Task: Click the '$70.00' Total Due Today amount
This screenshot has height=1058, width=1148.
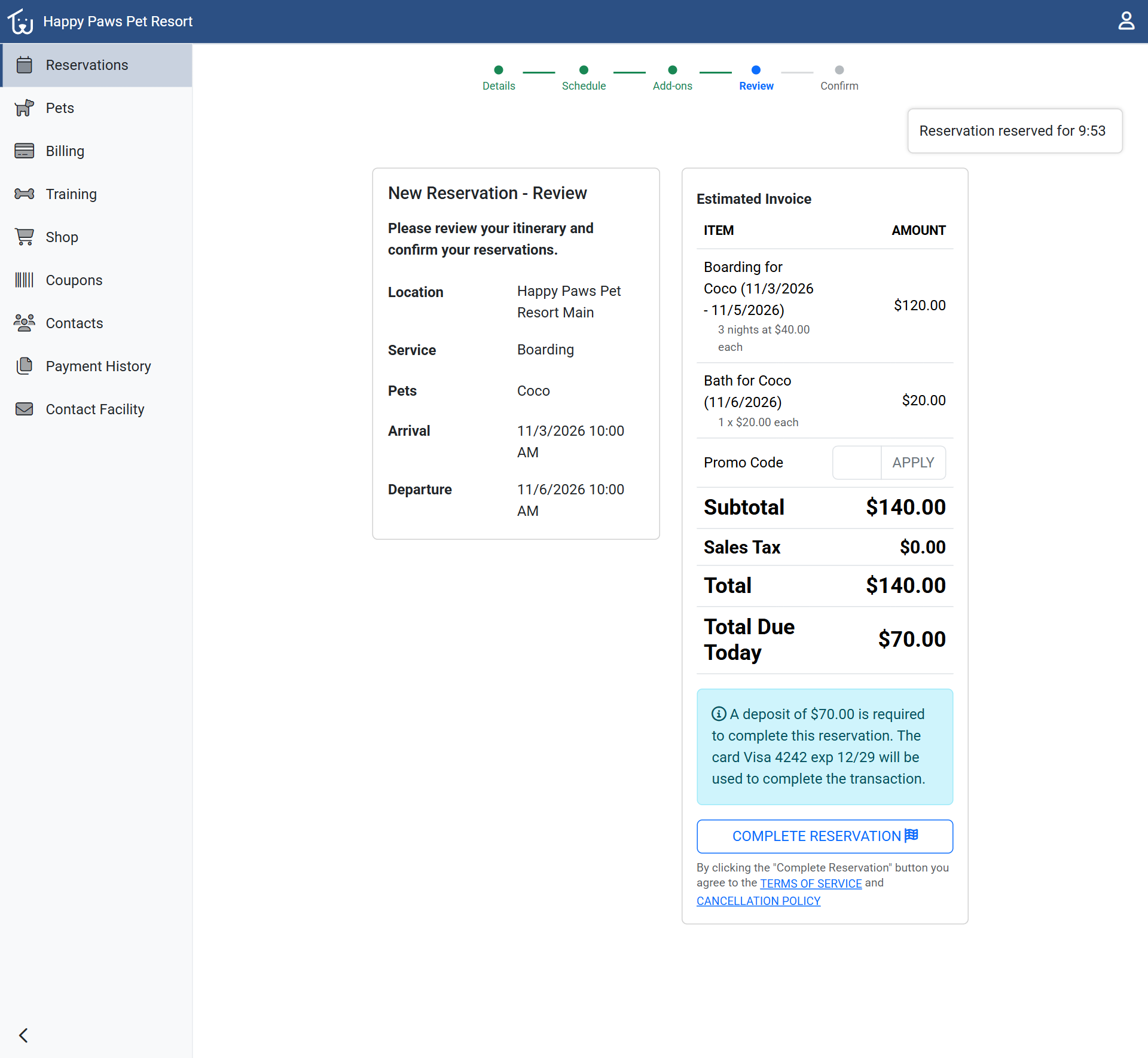Action: (x=912, y=639)
